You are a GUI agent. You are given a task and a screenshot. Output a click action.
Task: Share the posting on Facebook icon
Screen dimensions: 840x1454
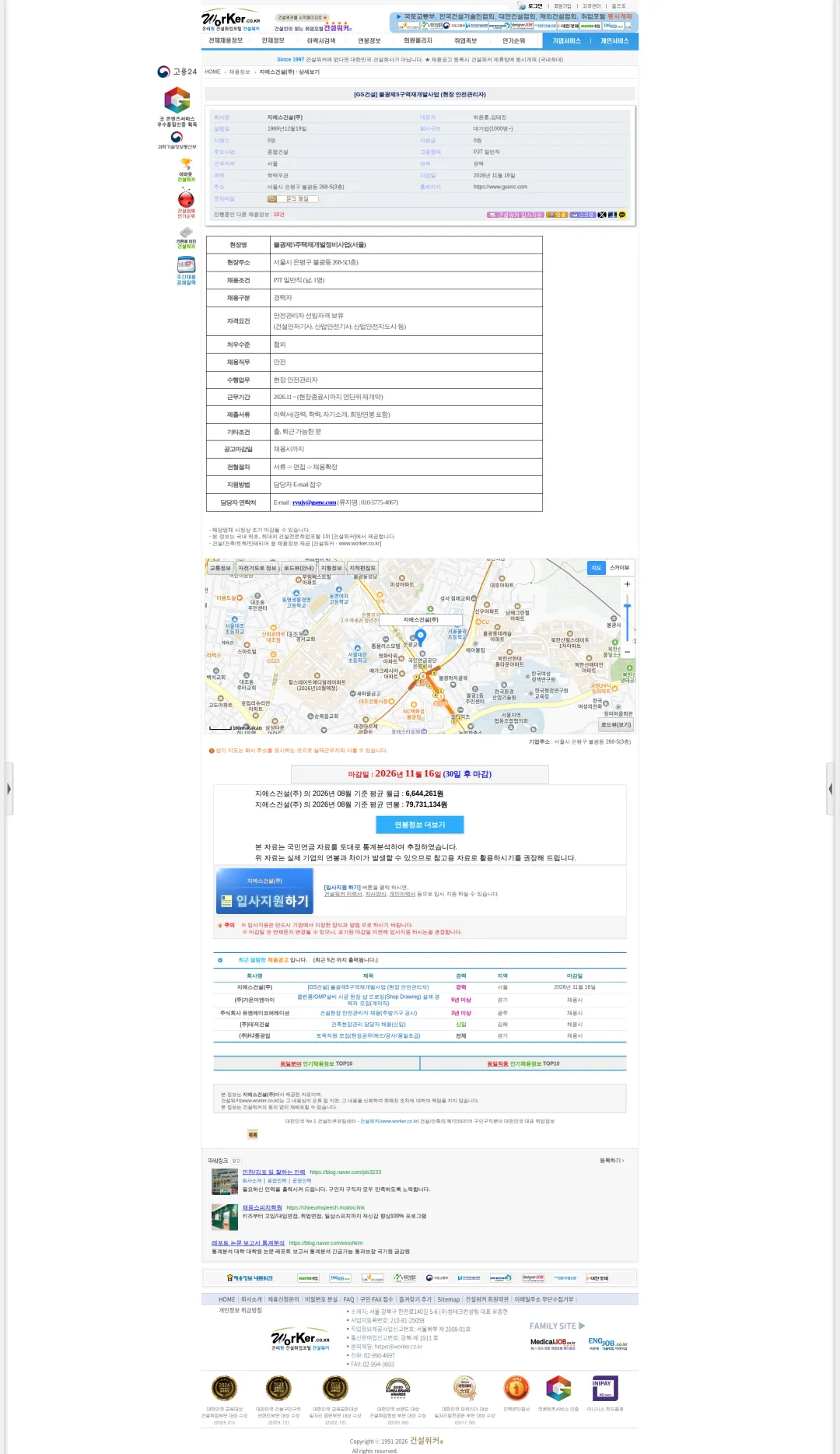[612, 215]
